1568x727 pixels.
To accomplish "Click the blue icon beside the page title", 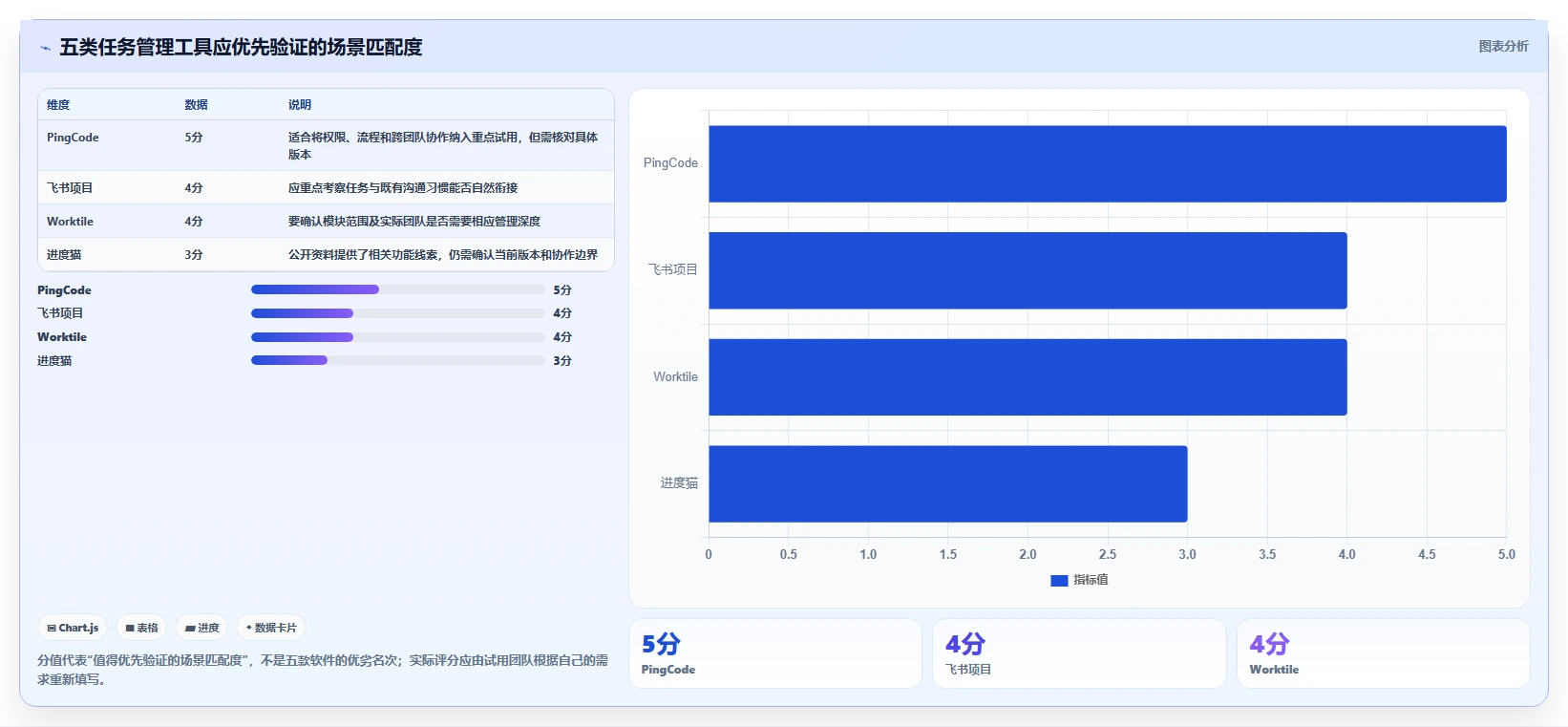I will pyautogui.click(x=45, y=48).
